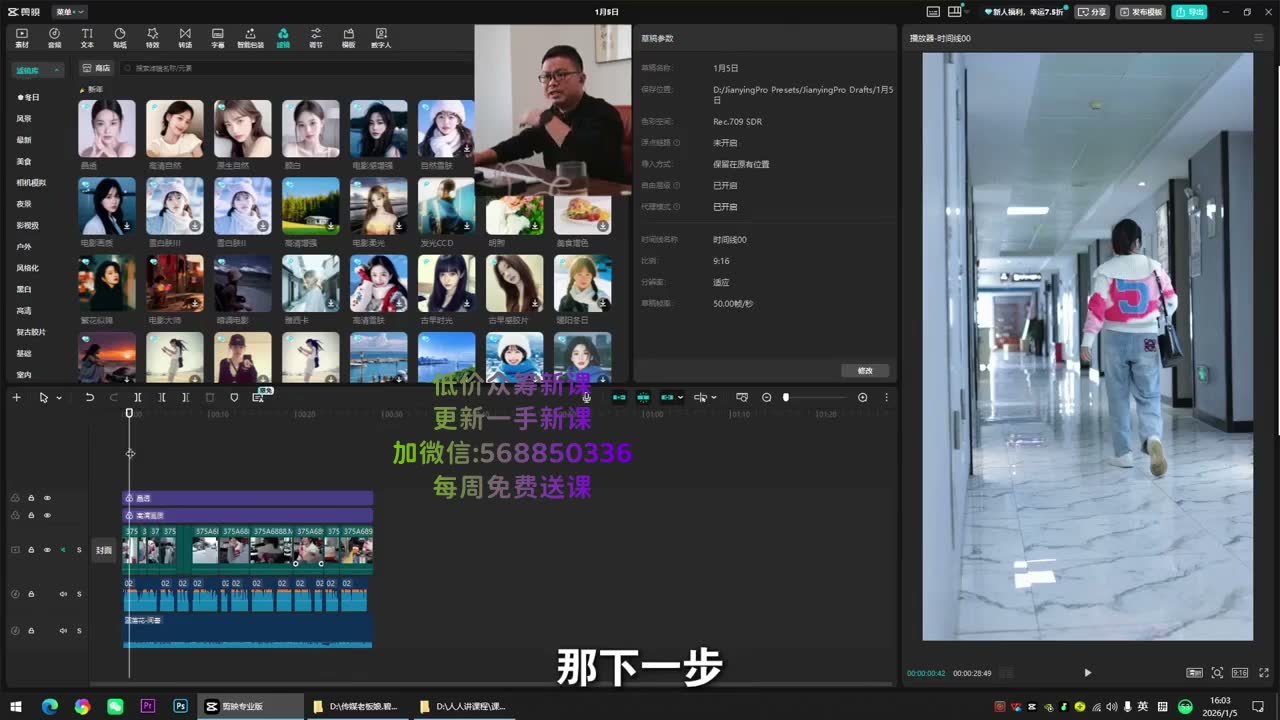
Task: Hide the main video track
Action: pos(47,550)
